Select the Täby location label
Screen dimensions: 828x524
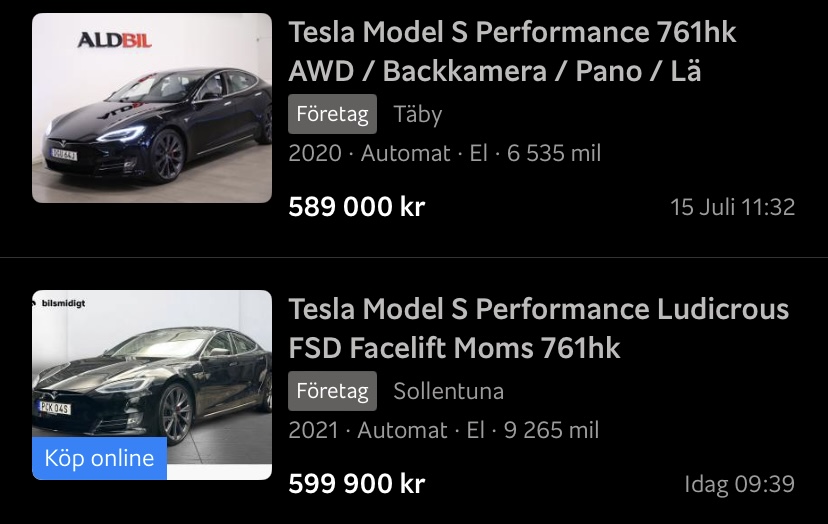click(x=418, y=114)
